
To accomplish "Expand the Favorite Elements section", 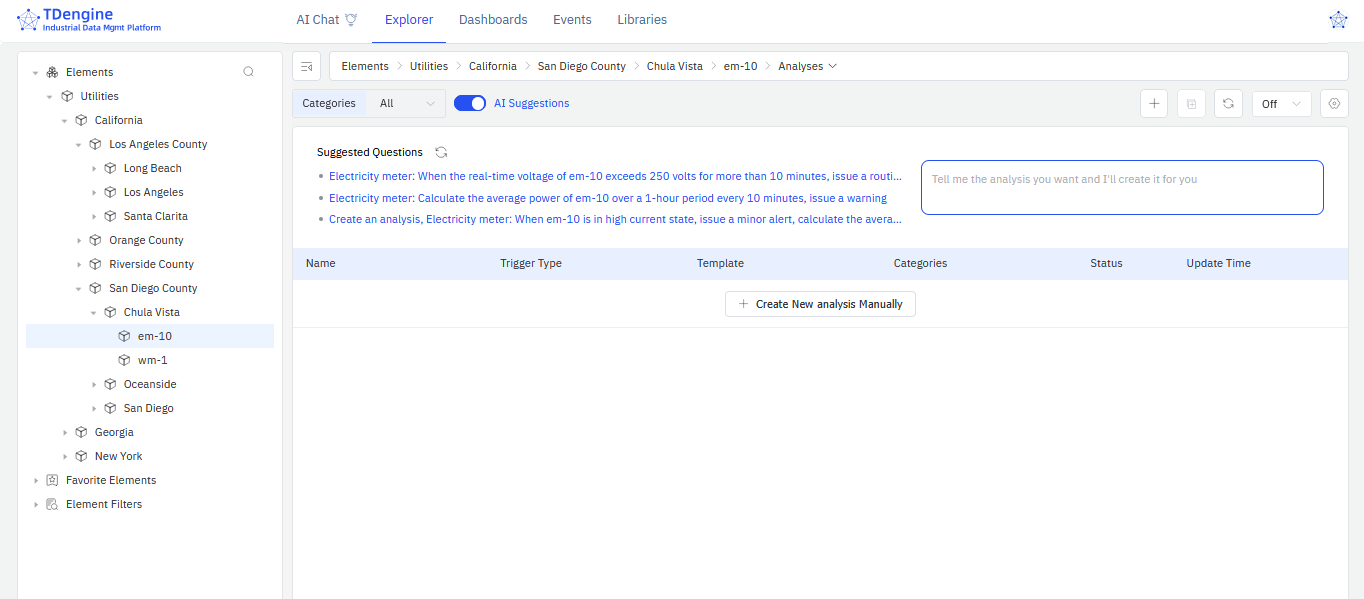I will [36, 480].
